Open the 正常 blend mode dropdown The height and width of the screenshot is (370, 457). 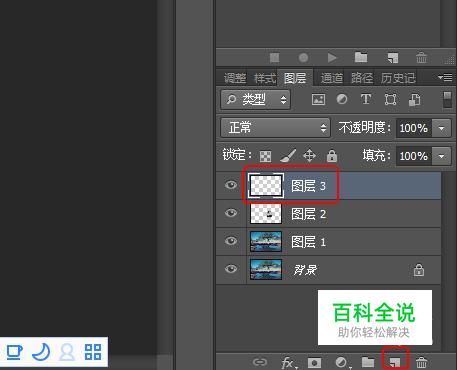pos(275,127)
